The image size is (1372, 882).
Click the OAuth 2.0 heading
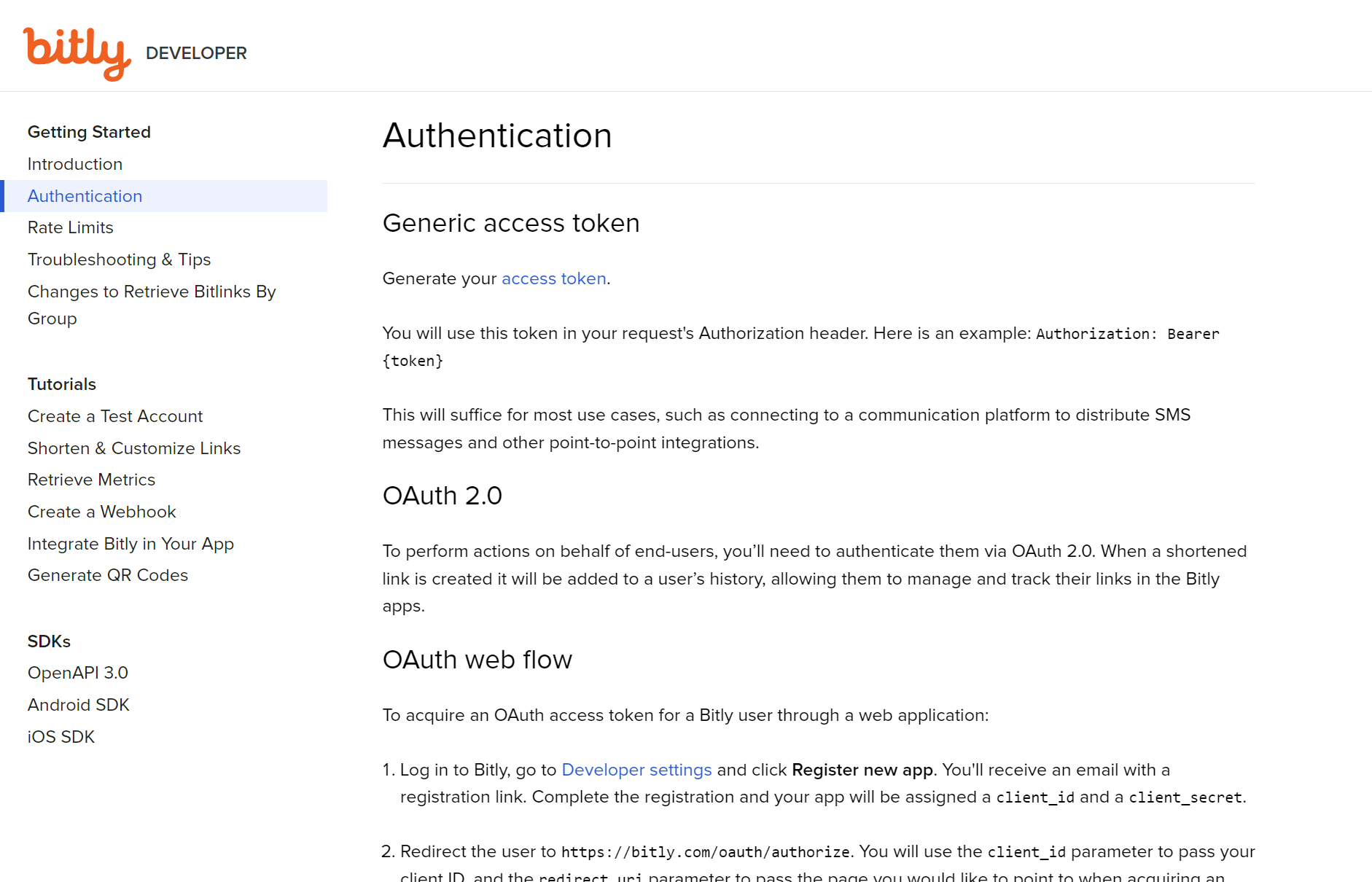443,496
